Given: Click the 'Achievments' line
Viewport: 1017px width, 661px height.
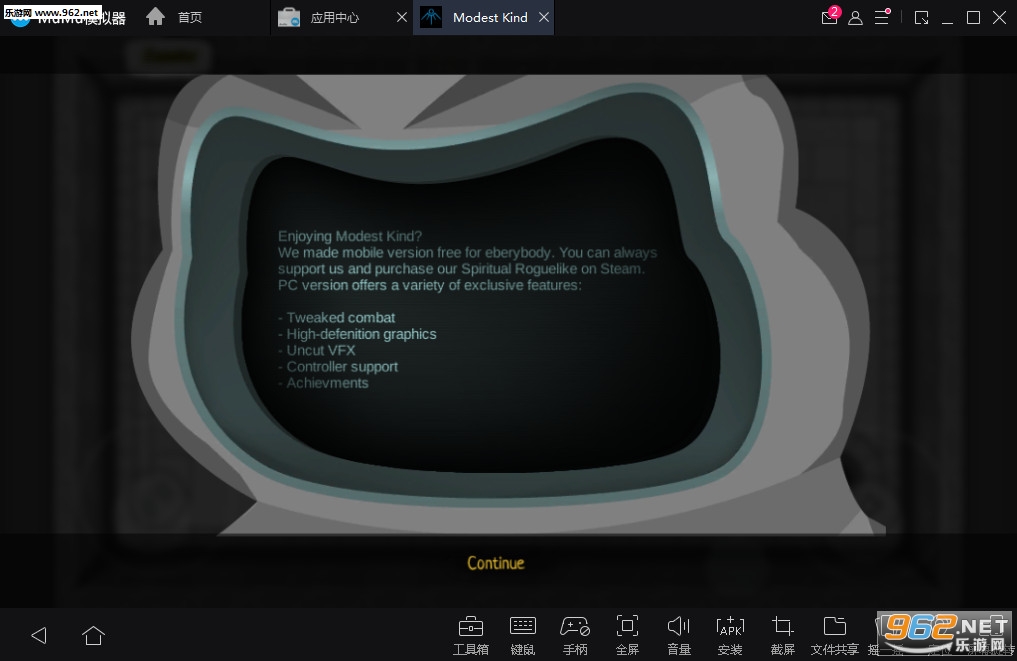Looking at the screenshot, I should (323, 383).
